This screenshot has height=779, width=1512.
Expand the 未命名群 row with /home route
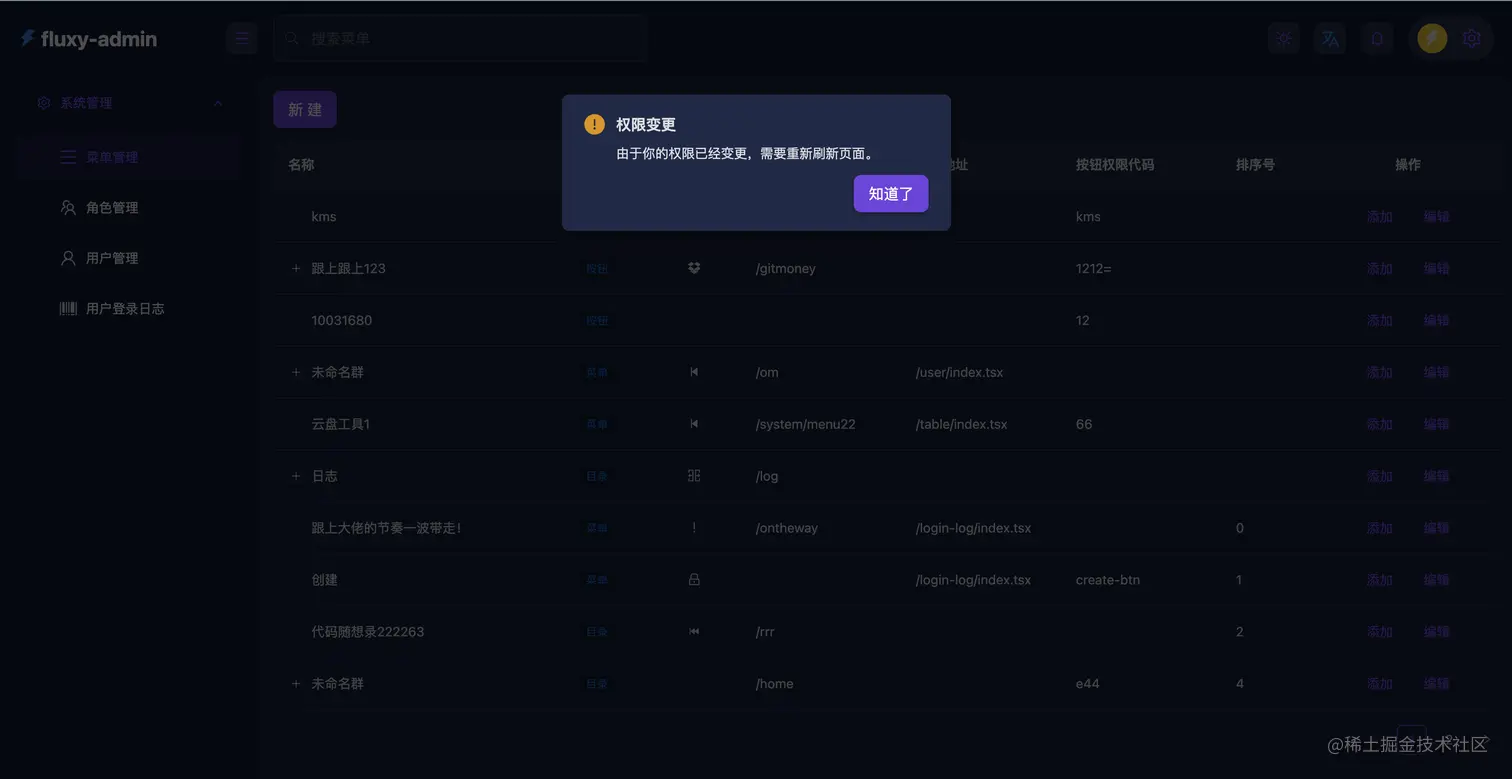tap(295, 684)
